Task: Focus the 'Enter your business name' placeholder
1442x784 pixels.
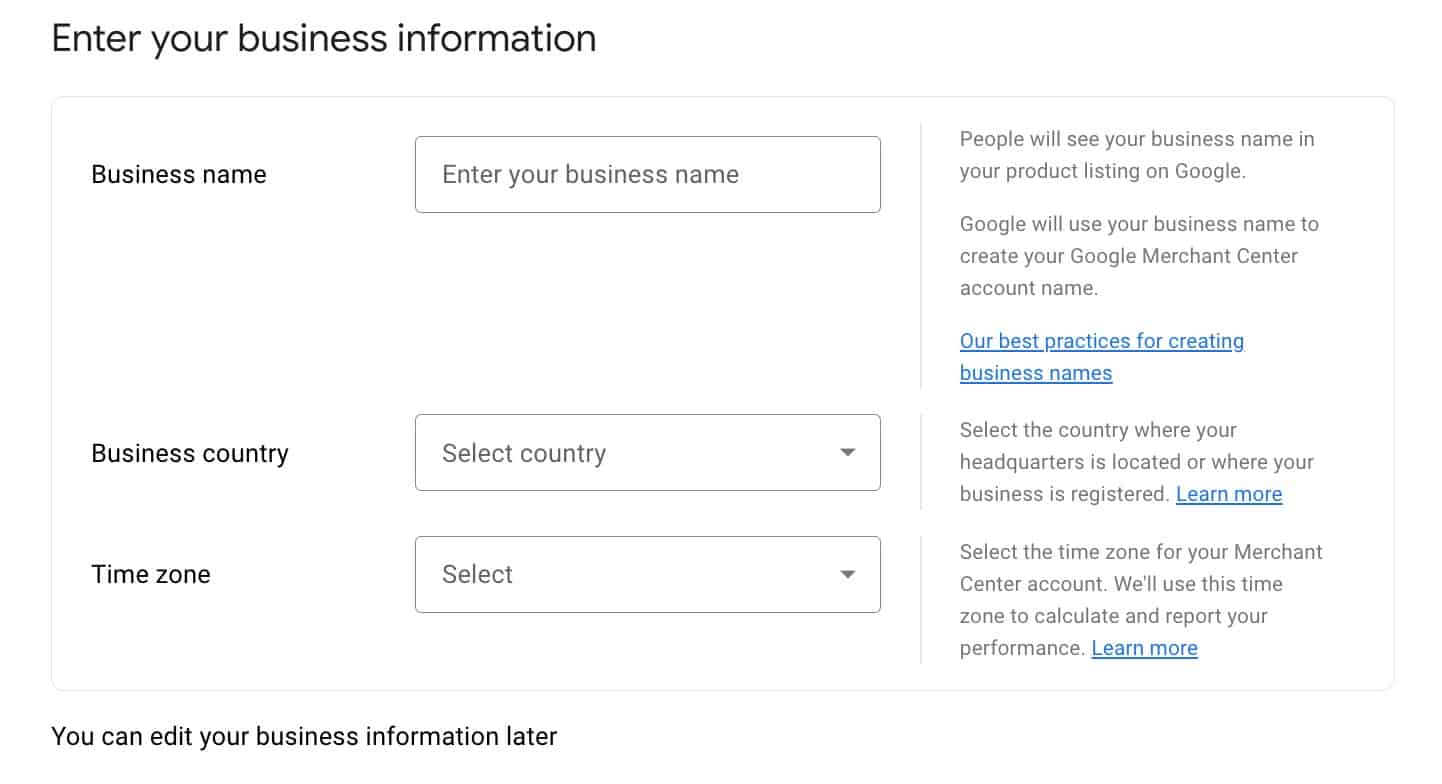Action: click(x=590, y=174)
